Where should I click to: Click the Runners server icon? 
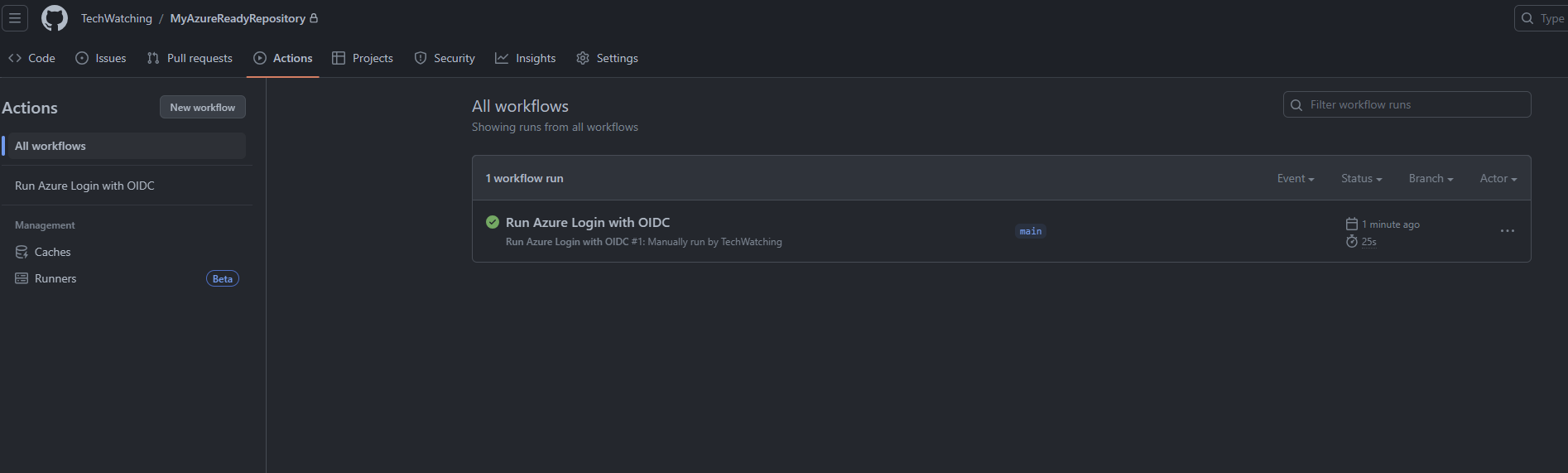[x=22, y=278]
